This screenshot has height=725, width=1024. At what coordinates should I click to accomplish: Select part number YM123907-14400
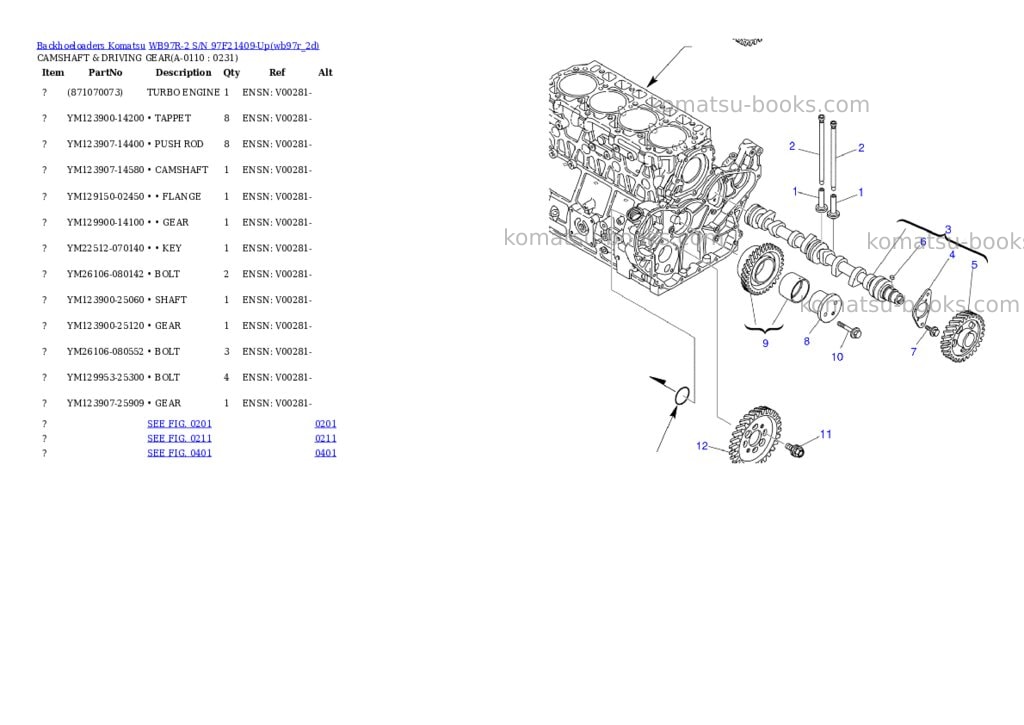point(105,144)
